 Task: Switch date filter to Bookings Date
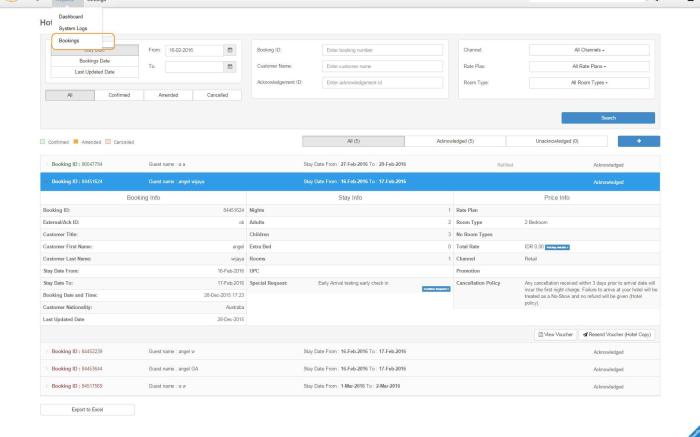pos(95,61)
